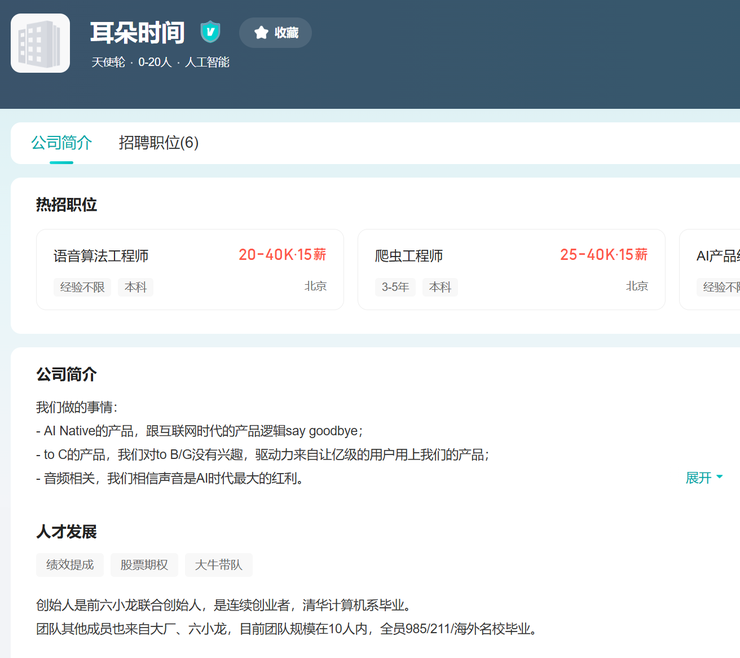The height and width of the screenshot is (658, 740).
Task: Open the 爬虫工程师 job listing
Action: (409, 256)
